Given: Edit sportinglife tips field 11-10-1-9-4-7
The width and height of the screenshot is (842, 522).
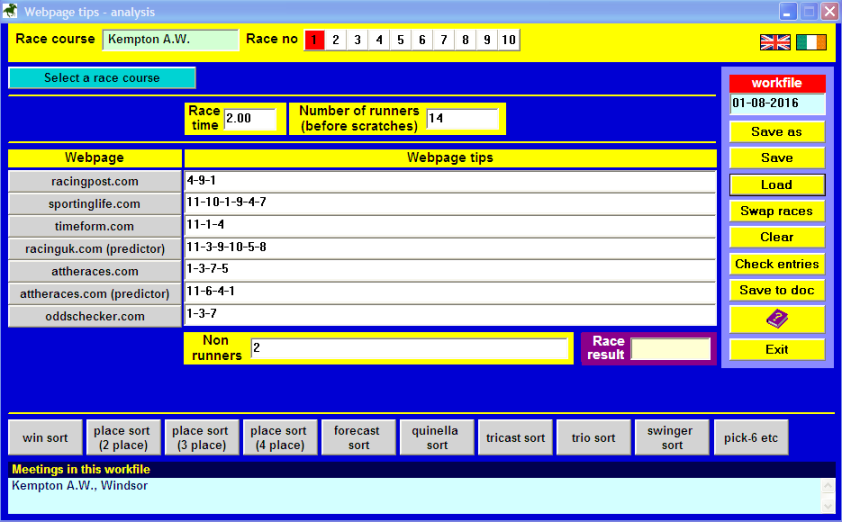Looking at the screenshot, I should [x=451, y=204].
